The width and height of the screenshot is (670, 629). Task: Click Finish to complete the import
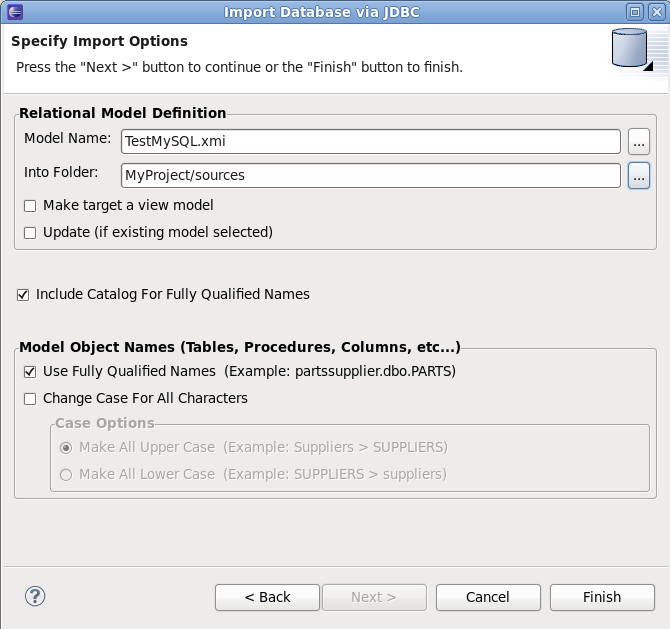(x=602, y=597)
